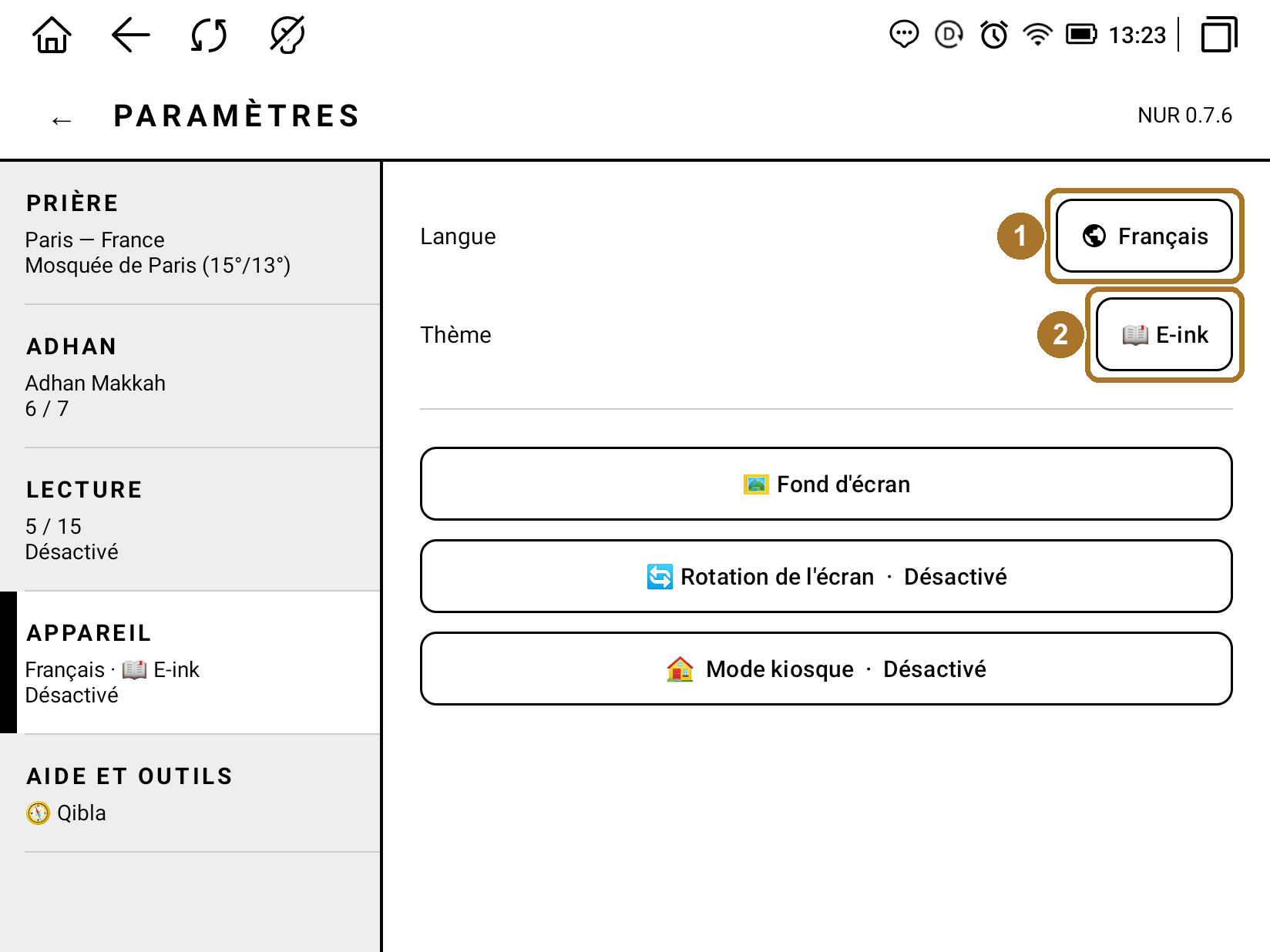The height and width of the screenshot is (952, 1270).
Task: Open Fond d'écran wallpaper settings
Action: 826,484
